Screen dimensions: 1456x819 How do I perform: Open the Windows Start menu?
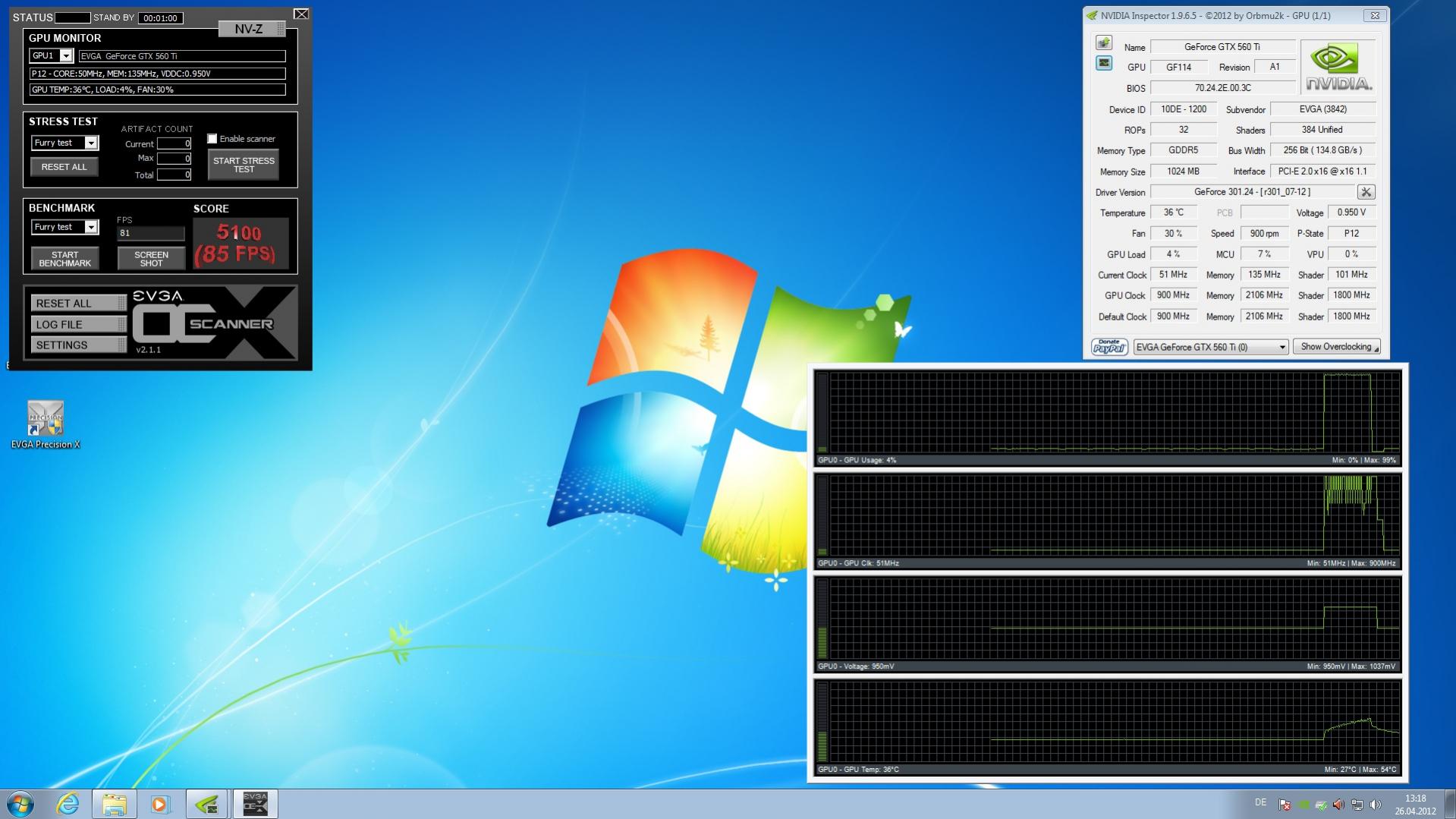[x=20, y=804]
